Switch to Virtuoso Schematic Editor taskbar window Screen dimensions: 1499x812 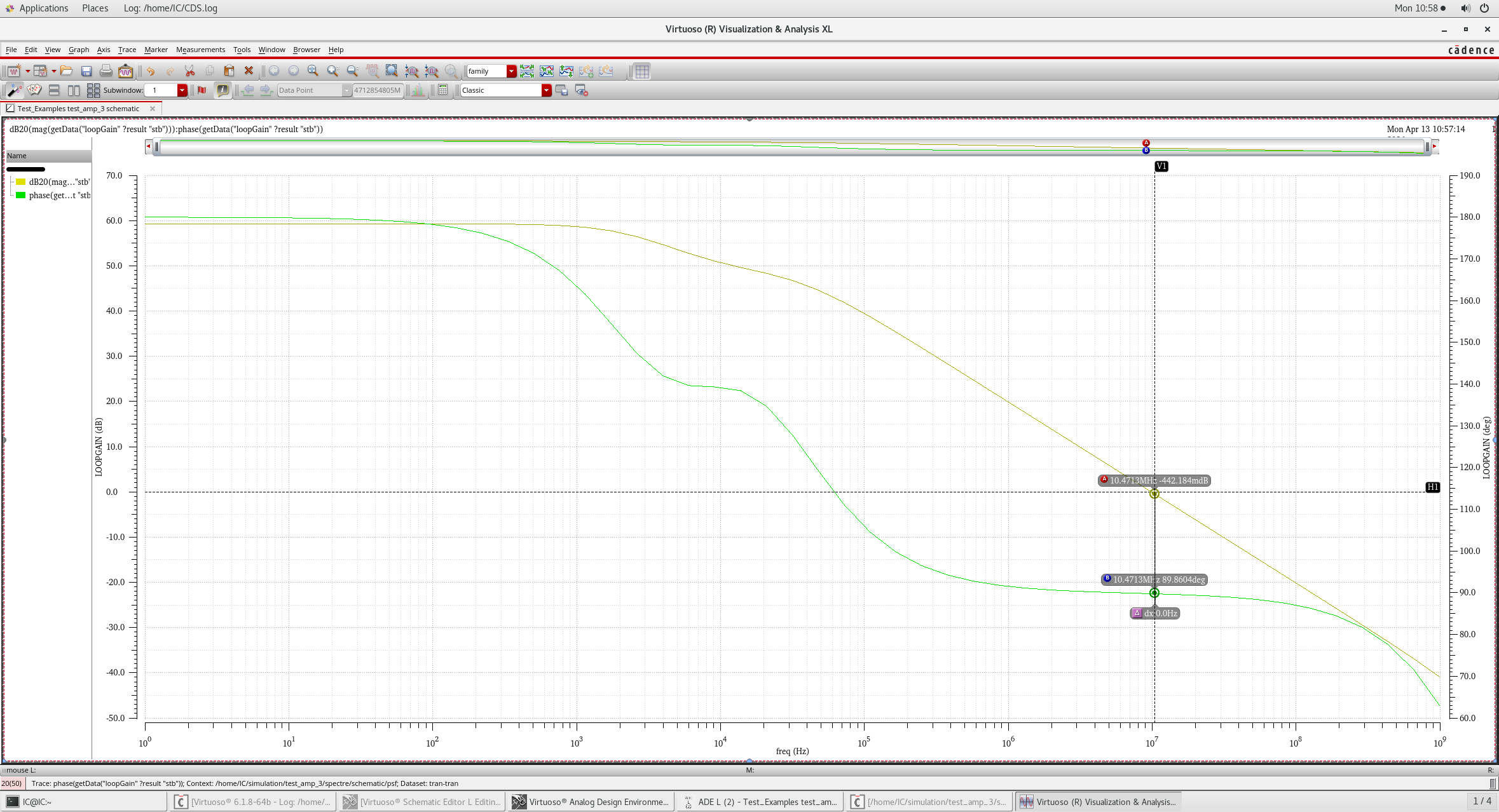coord(423,802)
